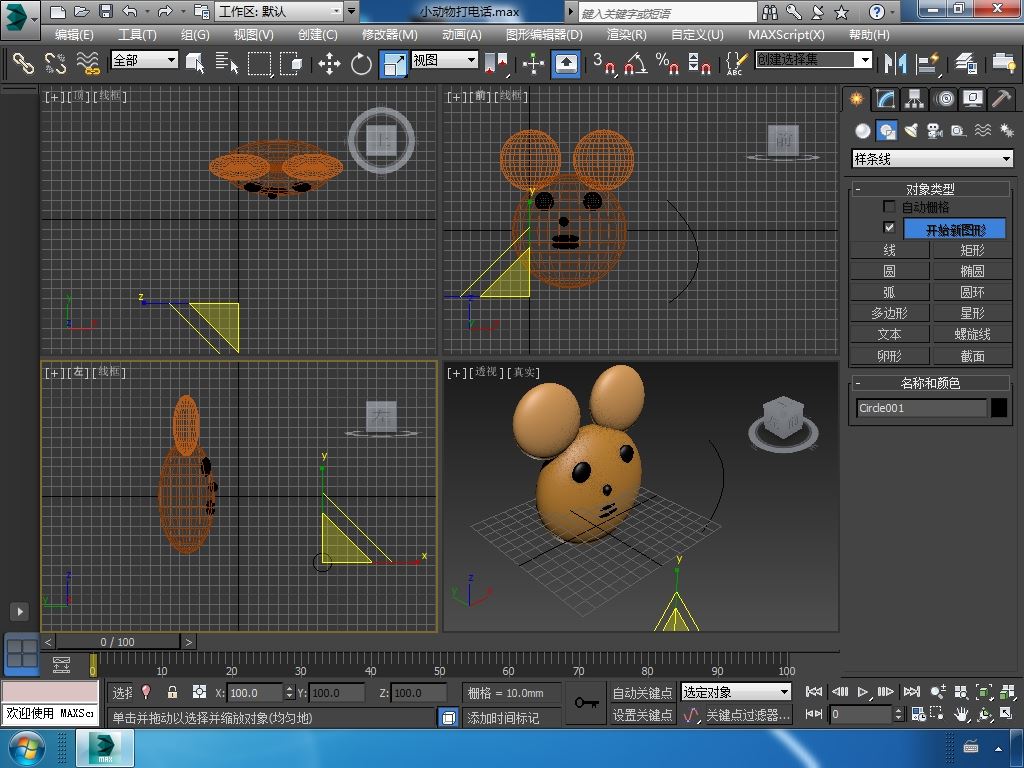The width and height of the screenshot is (1024, 768).
Task: Open the 工作区: 默认 workspace dropdown
Action: 280,11
